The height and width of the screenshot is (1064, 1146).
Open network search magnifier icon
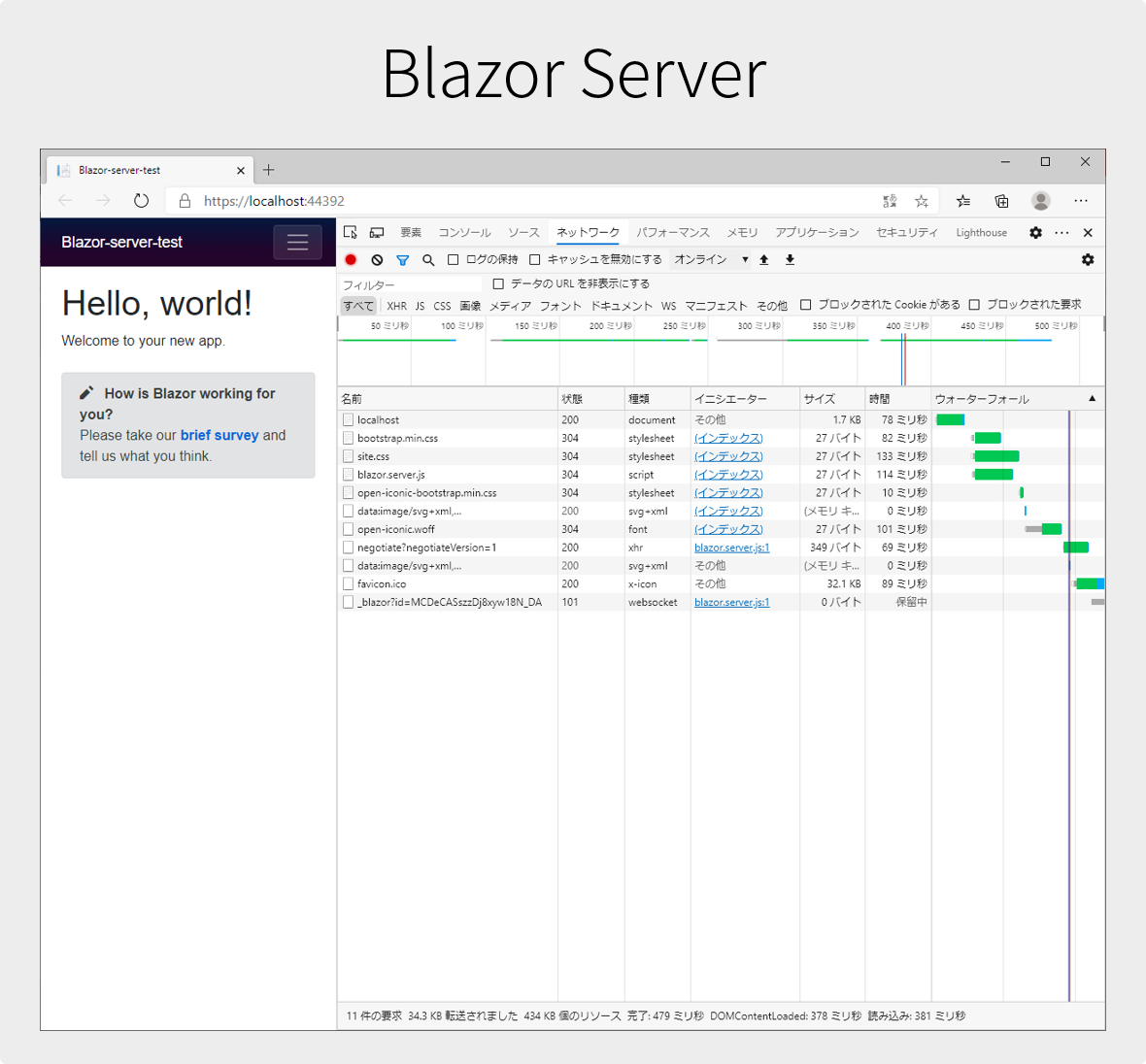coord(428,260)
